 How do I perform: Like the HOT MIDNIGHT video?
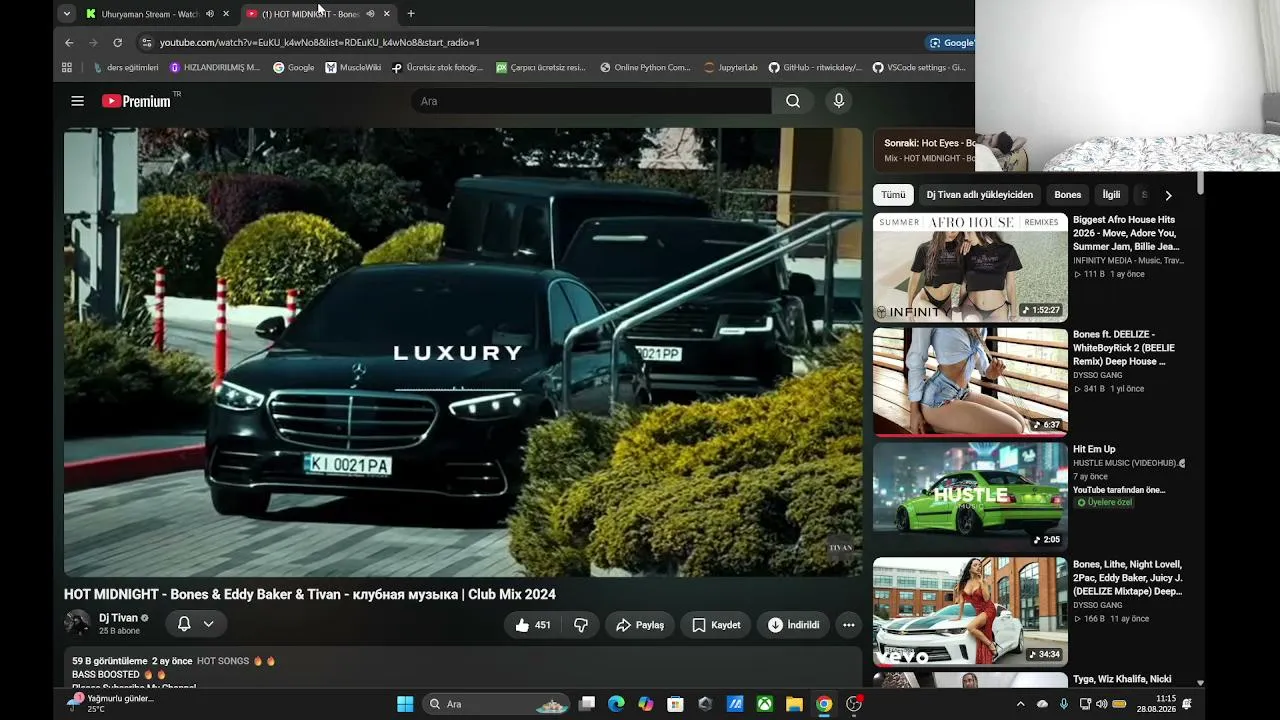(533, 625)
